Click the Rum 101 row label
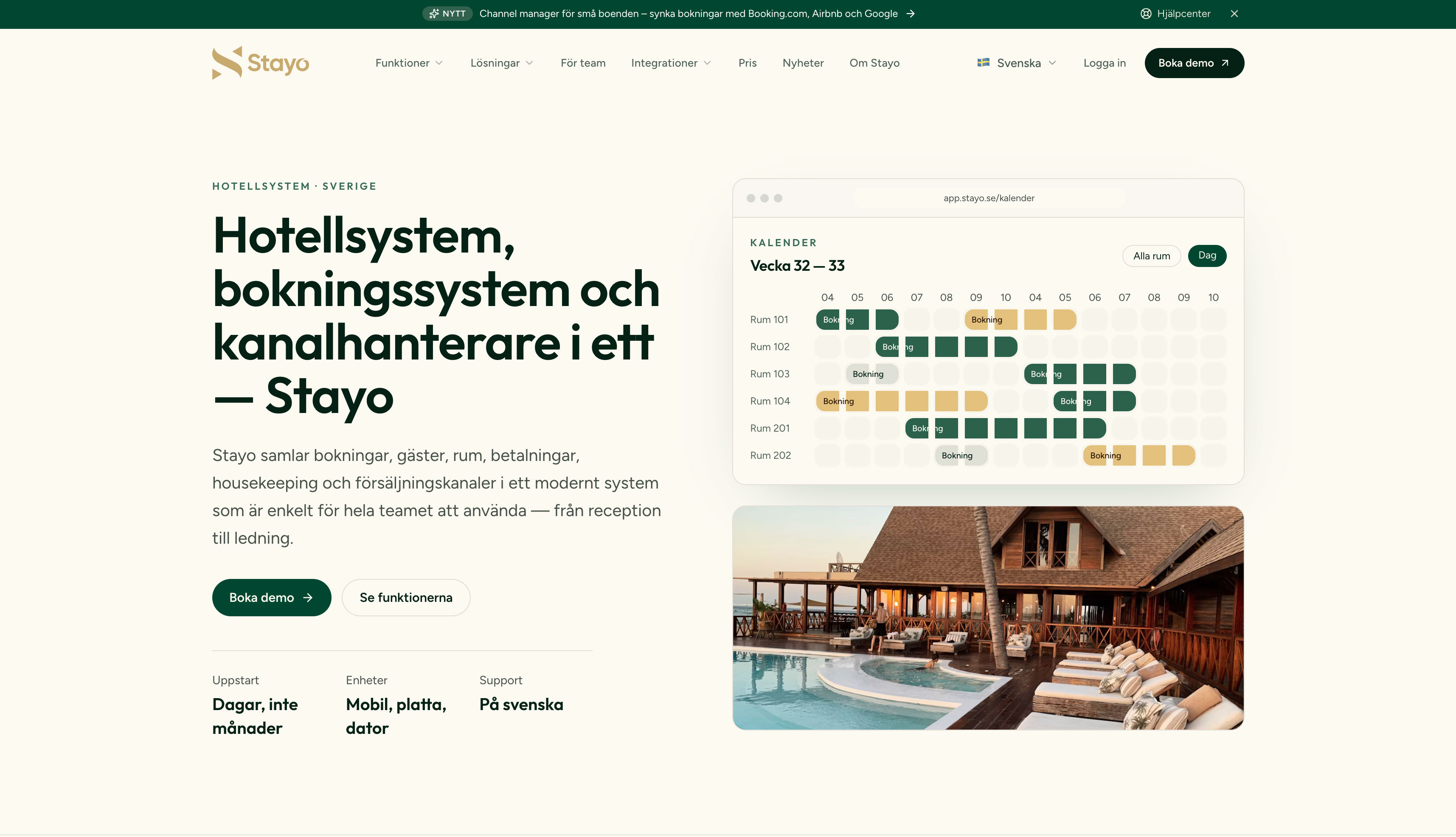The width and height of the screenshot is (1456, 837). [x=768, y=320]
